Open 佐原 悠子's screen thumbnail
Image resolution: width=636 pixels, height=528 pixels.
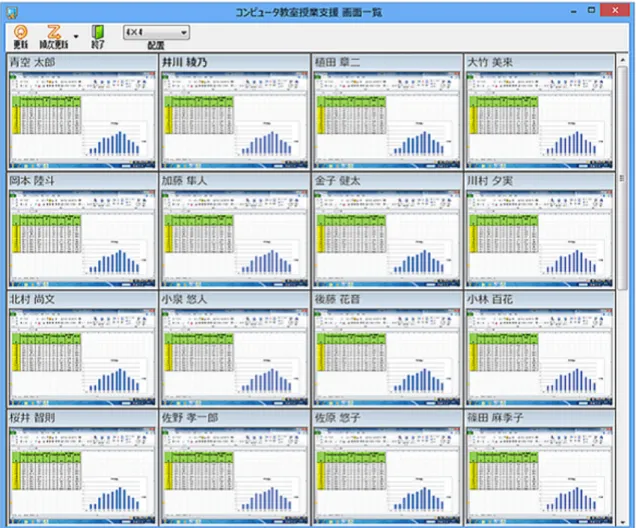pyautogui.click(x=387, y=475)
